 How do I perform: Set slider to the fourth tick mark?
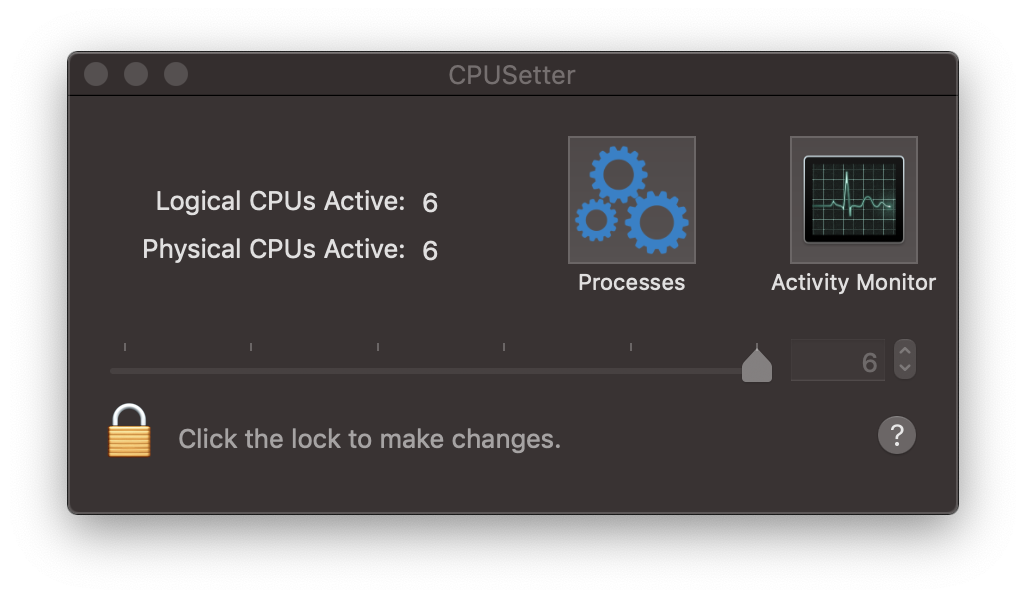(x=504, y=370)
